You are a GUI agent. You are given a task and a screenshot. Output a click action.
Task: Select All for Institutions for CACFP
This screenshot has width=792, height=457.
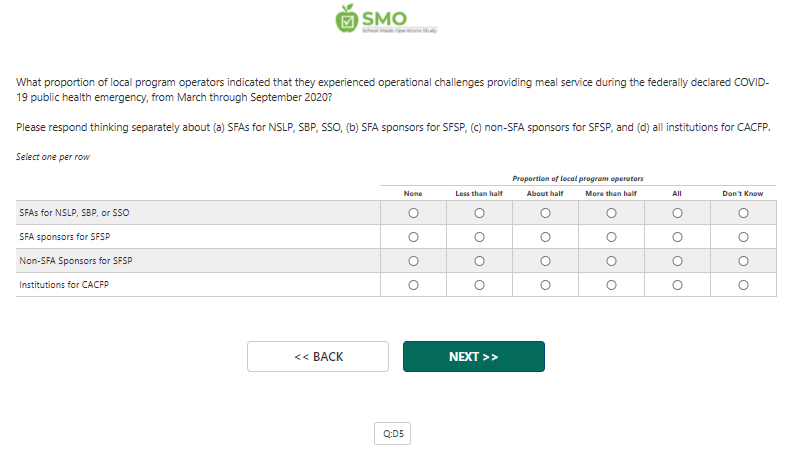tap(677, 285)
